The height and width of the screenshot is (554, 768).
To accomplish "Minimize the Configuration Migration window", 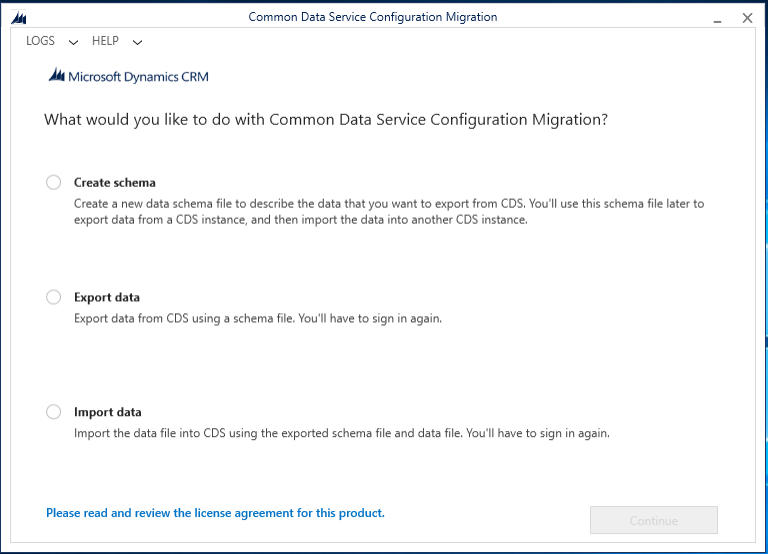I will pos(717,18).
